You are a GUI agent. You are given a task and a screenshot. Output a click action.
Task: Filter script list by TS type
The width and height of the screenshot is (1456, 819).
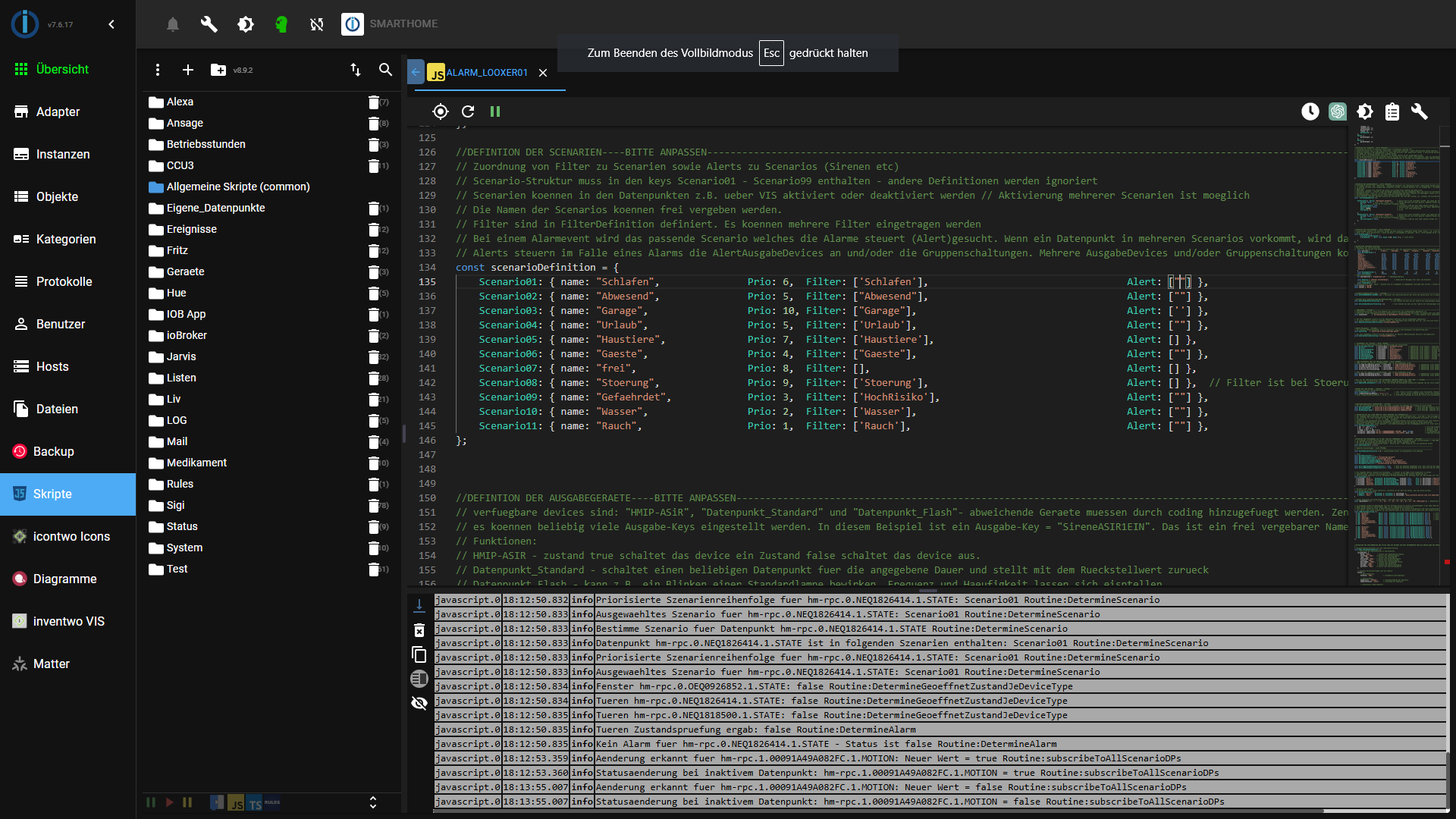click(255, 803)
